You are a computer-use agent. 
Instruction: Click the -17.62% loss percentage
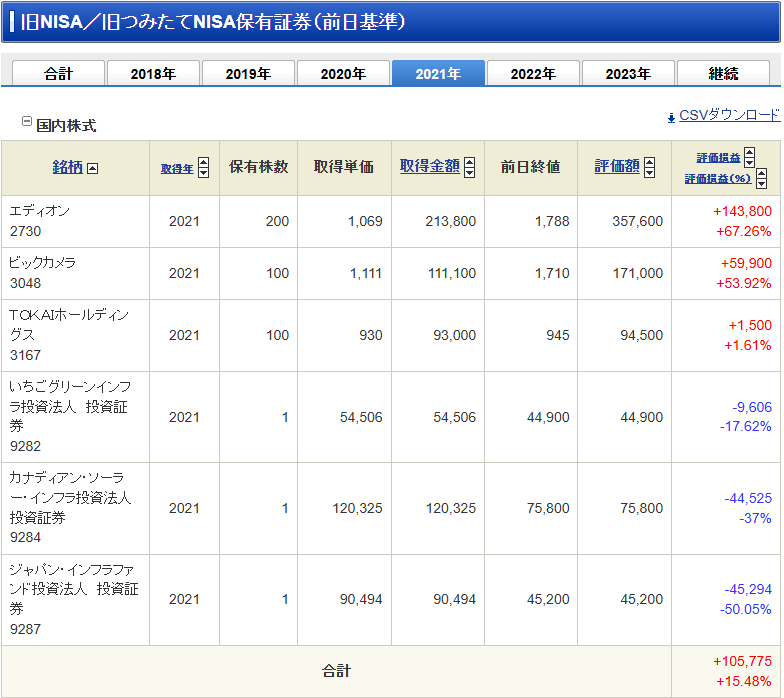746,426
